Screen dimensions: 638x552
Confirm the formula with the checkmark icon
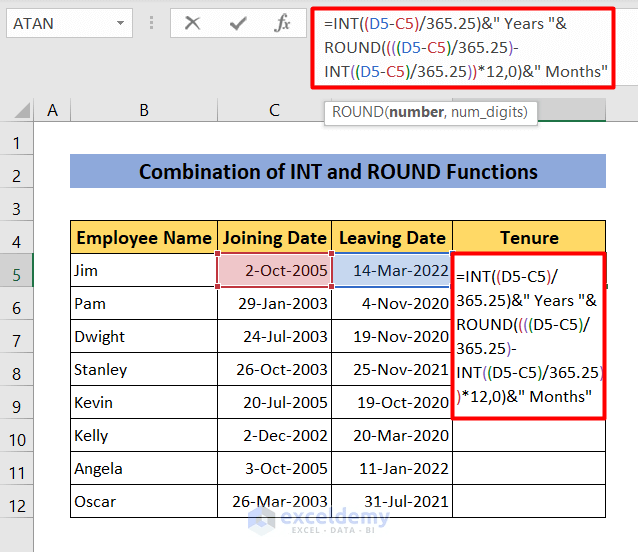coord(238,24)
